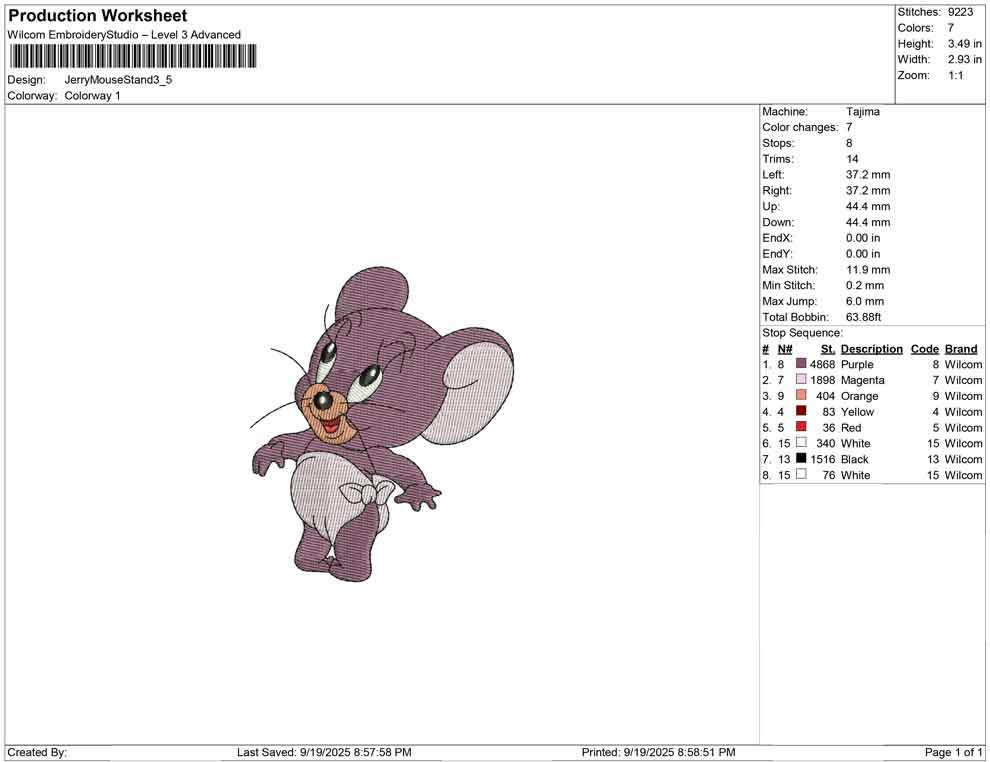Click the Zoom value '1:1'
This screenshot has height=762, width=990.
955,75
